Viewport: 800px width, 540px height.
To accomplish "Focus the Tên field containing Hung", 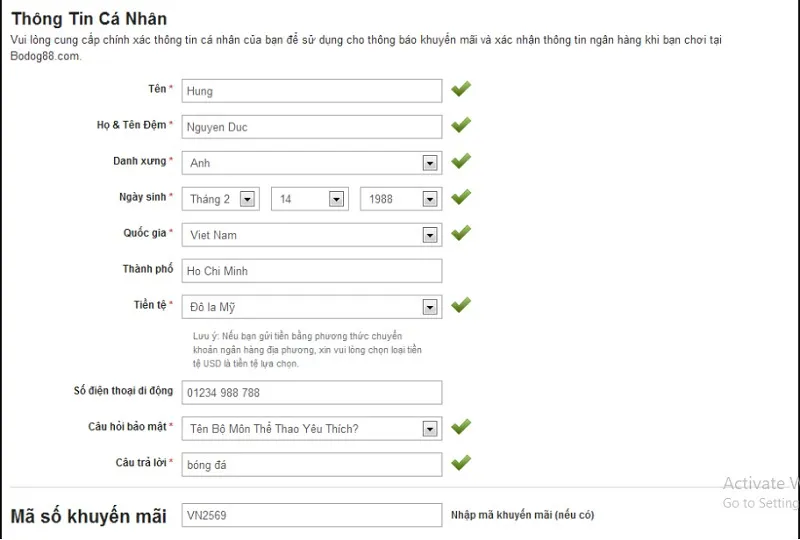I will (x=312, y=91).
